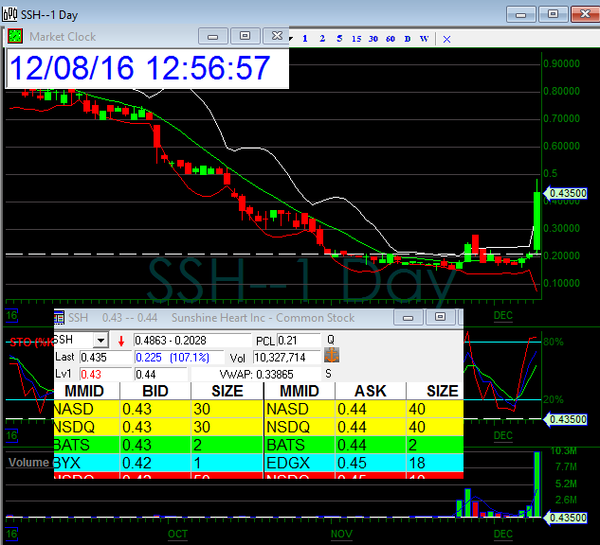This screenshot has width=600, height=545.
Task: Click the X icon after the W timeframe
Action: click(x=446, y=39)
